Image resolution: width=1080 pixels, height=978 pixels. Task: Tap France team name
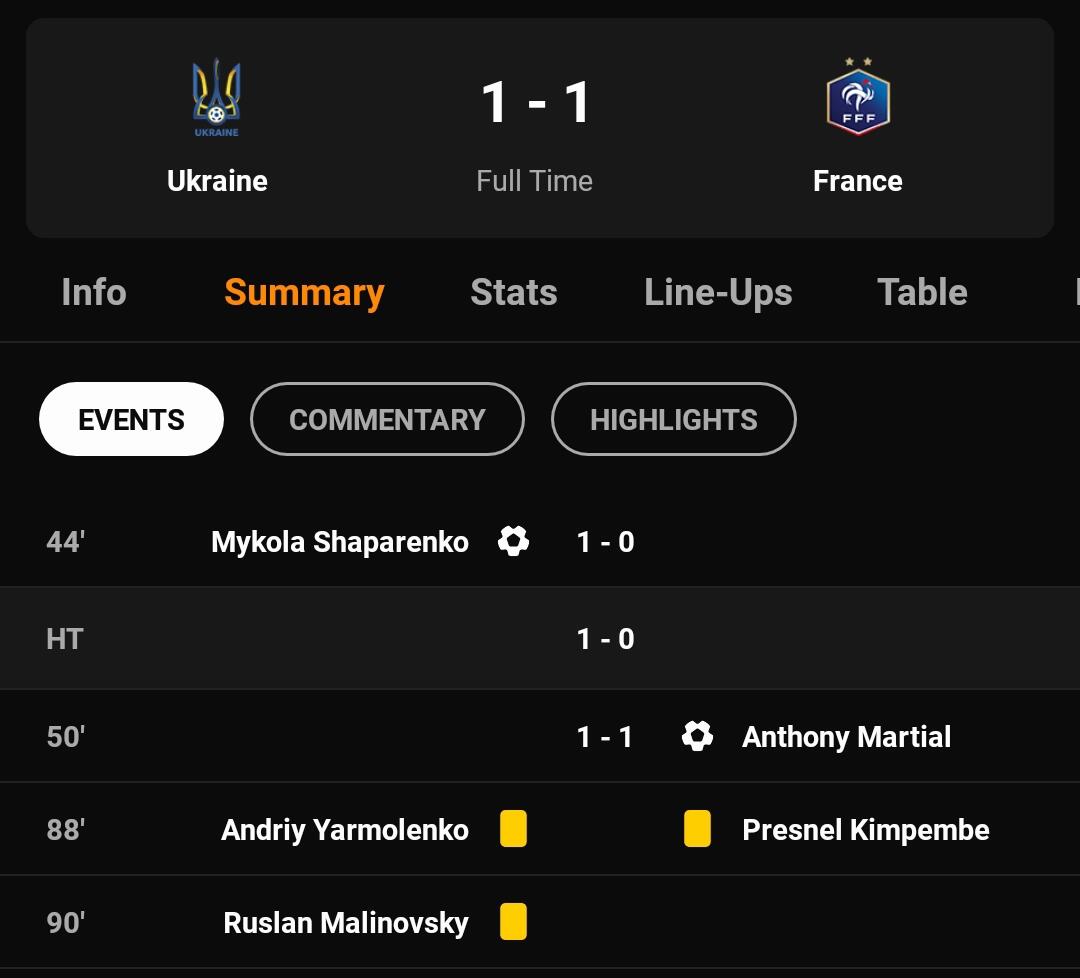[x=858, y=181]
